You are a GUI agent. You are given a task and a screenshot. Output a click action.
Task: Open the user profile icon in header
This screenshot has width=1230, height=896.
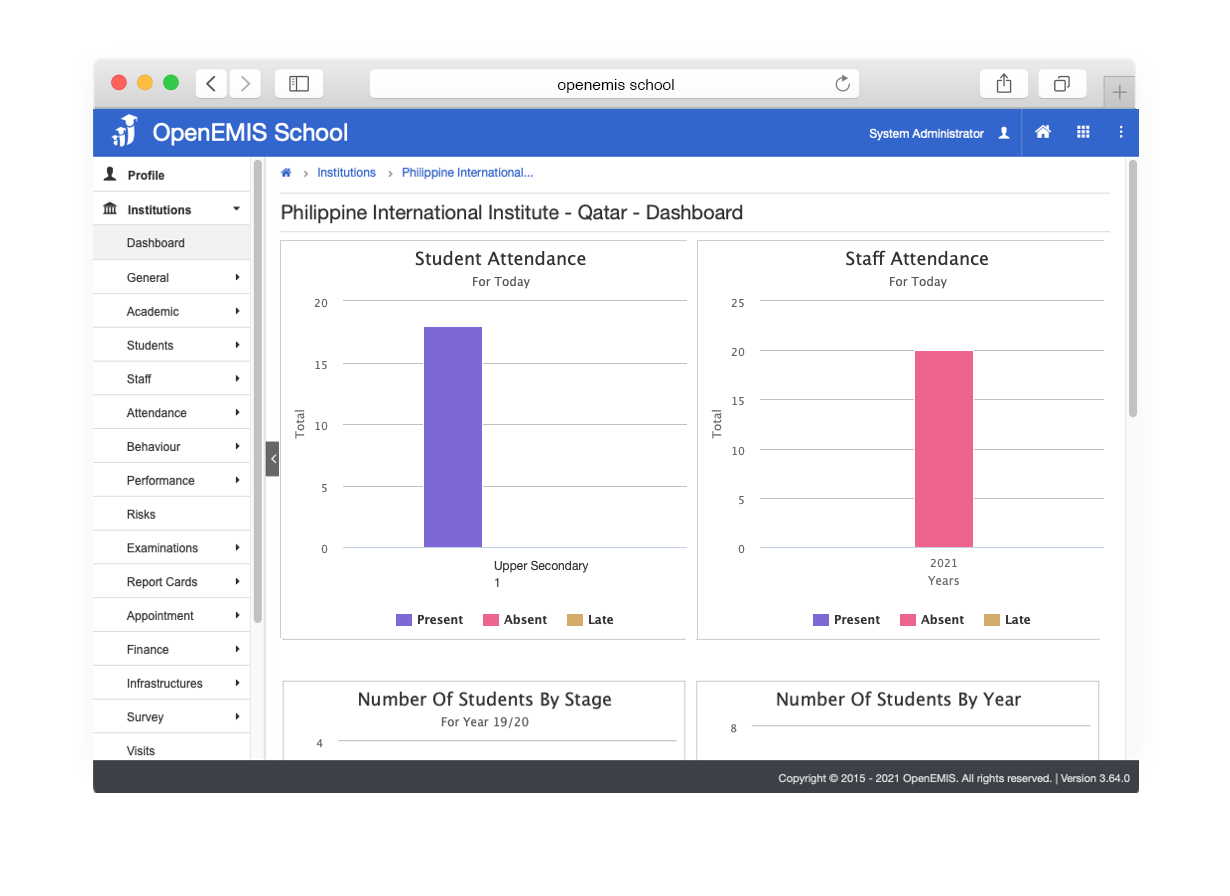pyautogui.click(x=1004, y=133)
